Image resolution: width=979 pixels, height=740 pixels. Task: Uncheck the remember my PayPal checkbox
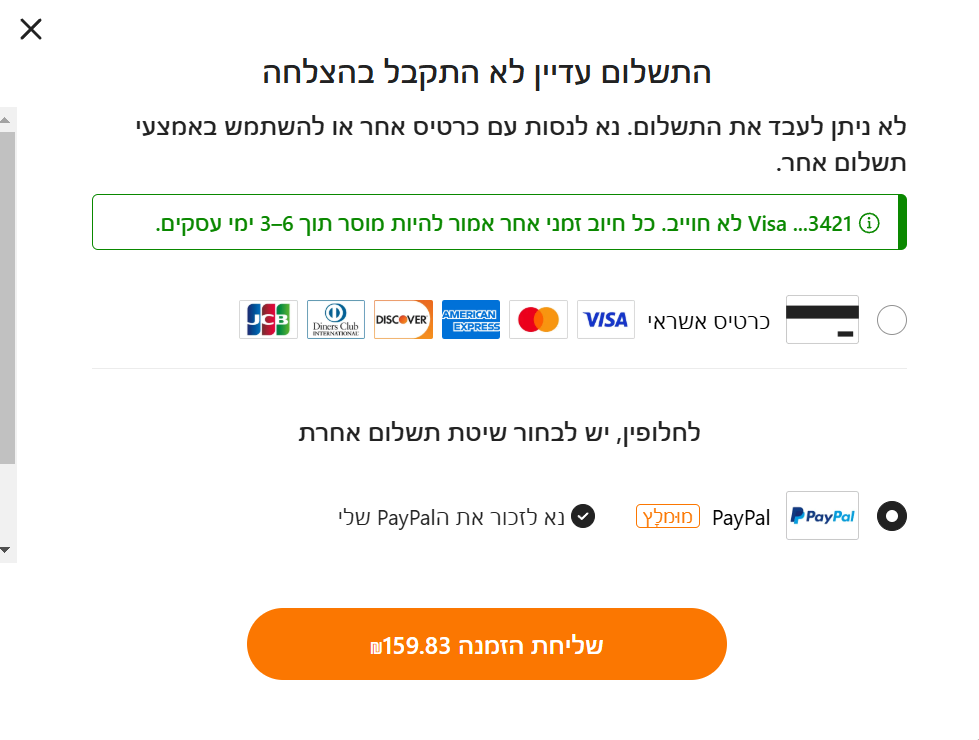click(x=583, y=516)
